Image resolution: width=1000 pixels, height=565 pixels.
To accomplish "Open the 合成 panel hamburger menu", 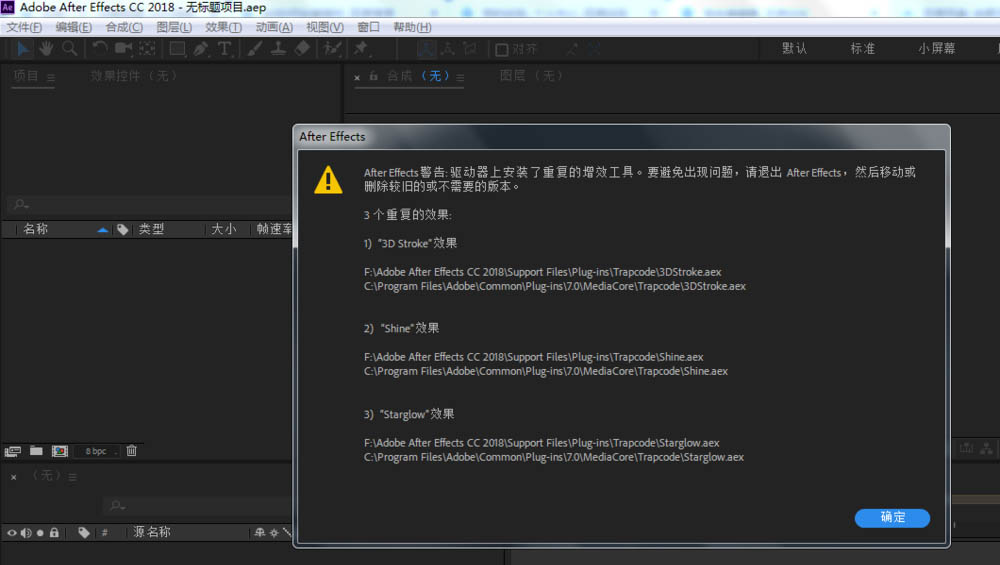I will [460, 77].
